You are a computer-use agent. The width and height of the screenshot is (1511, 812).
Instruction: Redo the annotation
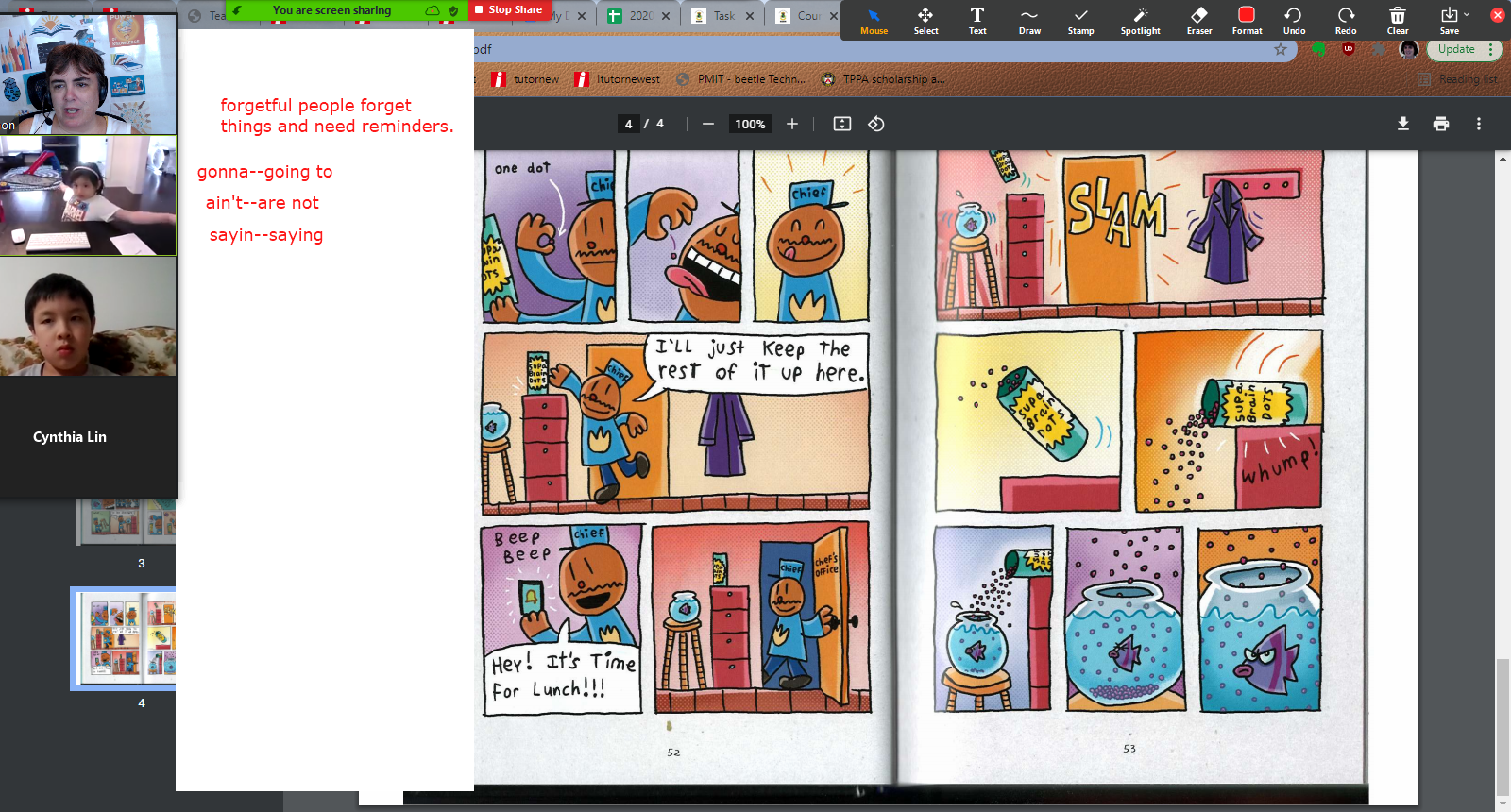pos(1346,20)
